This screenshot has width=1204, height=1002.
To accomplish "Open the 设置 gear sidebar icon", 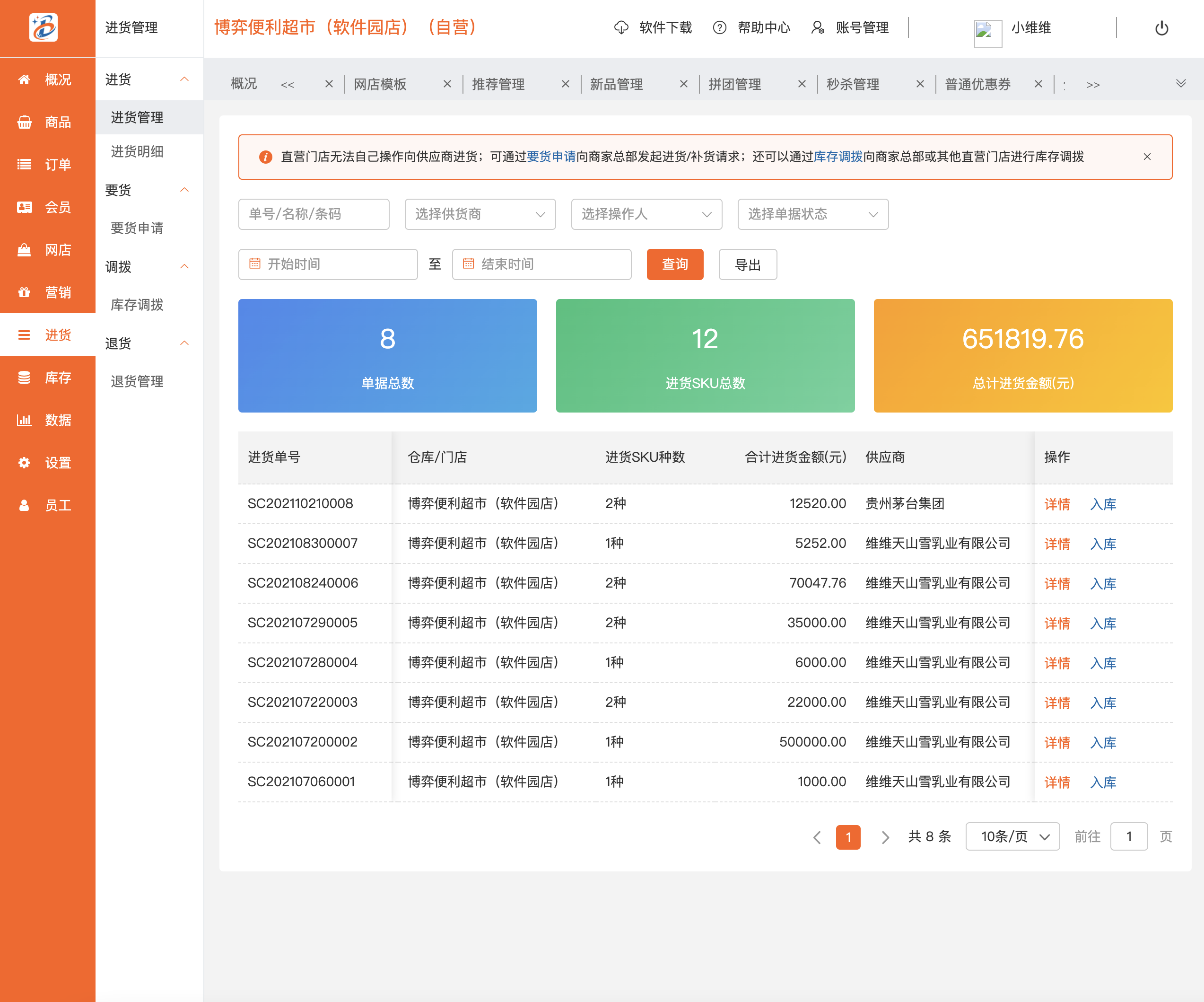I will 24,463.
